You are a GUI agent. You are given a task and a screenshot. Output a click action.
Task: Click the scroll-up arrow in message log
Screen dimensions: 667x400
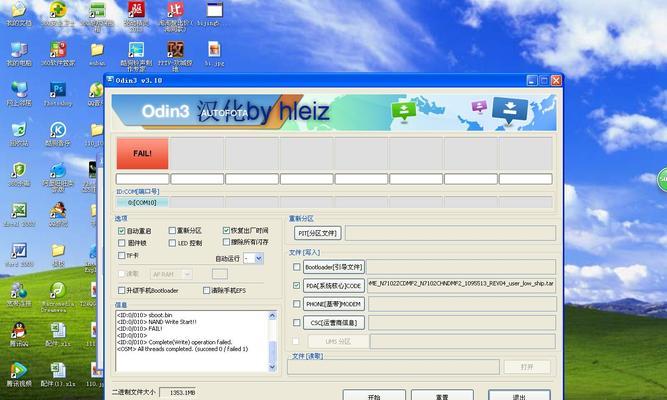[273, 315]
